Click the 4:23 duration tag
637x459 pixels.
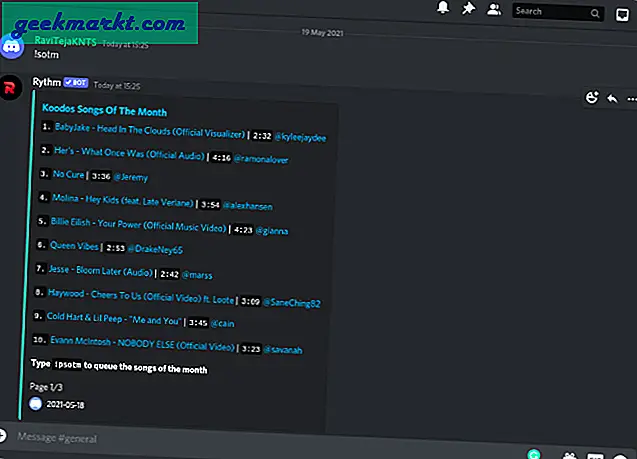click(243, 230)
